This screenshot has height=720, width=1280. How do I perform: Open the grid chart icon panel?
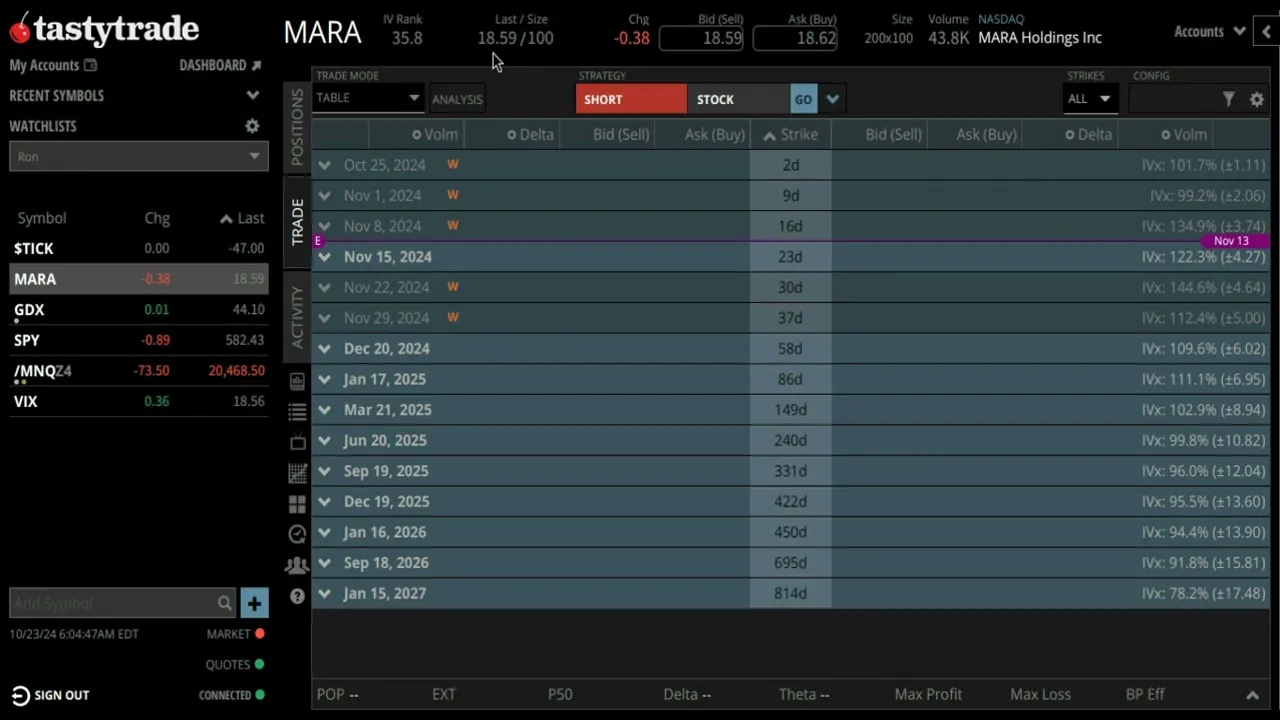297,473
